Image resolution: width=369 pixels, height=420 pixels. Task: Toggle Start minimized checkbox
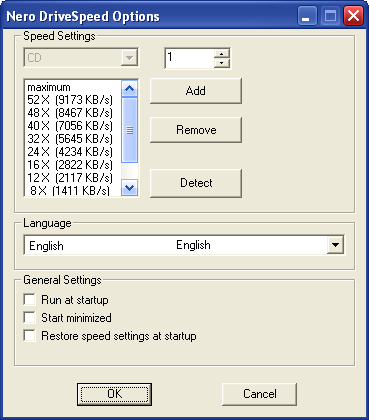tap(30, 317)
